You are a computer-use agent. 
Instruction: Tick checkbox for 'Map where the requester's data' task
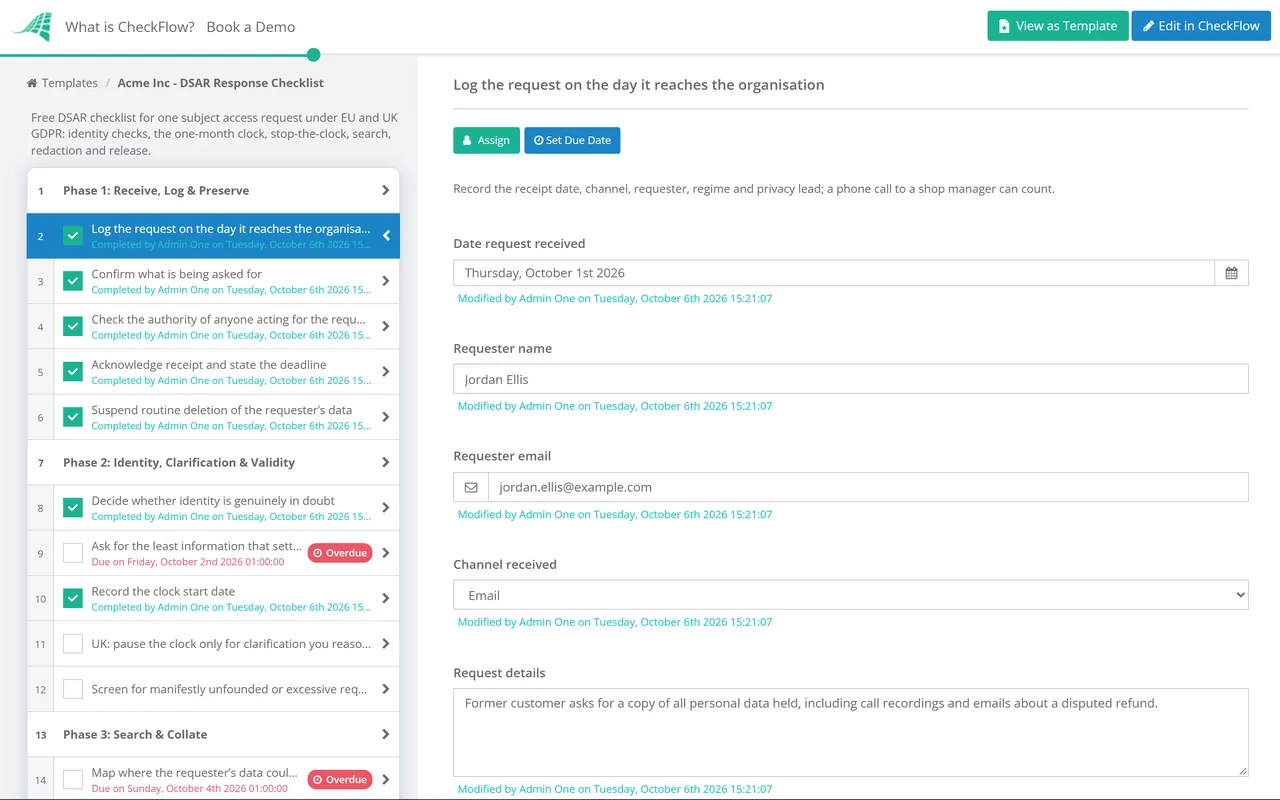[73, 780]
